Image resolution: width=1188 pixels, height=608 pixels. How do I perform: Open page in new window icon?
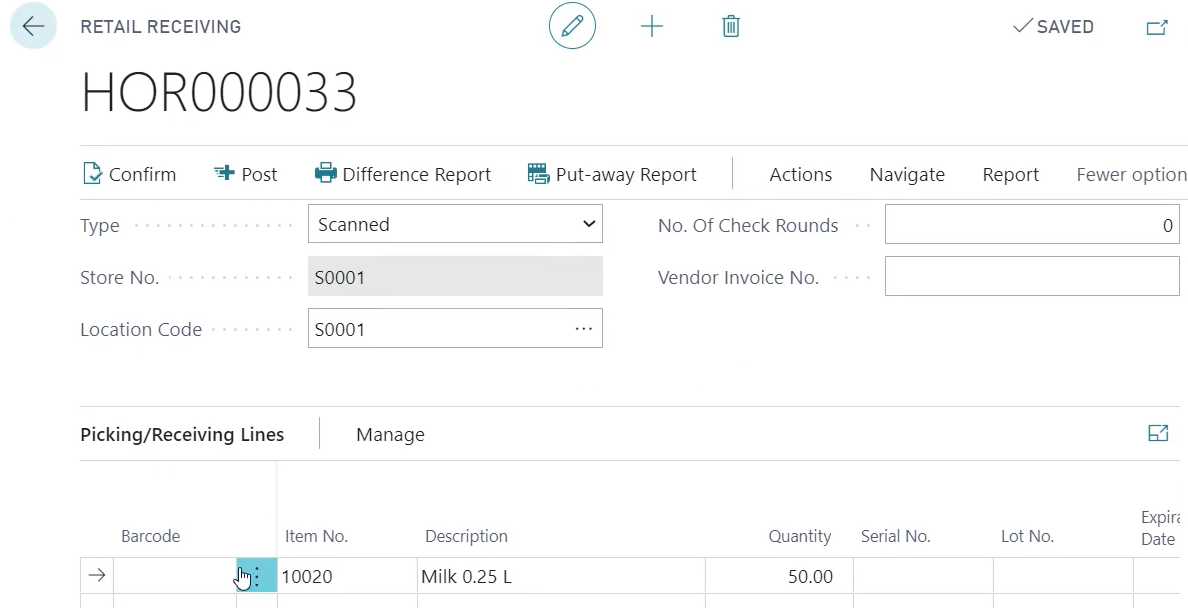coord(1156,28)
